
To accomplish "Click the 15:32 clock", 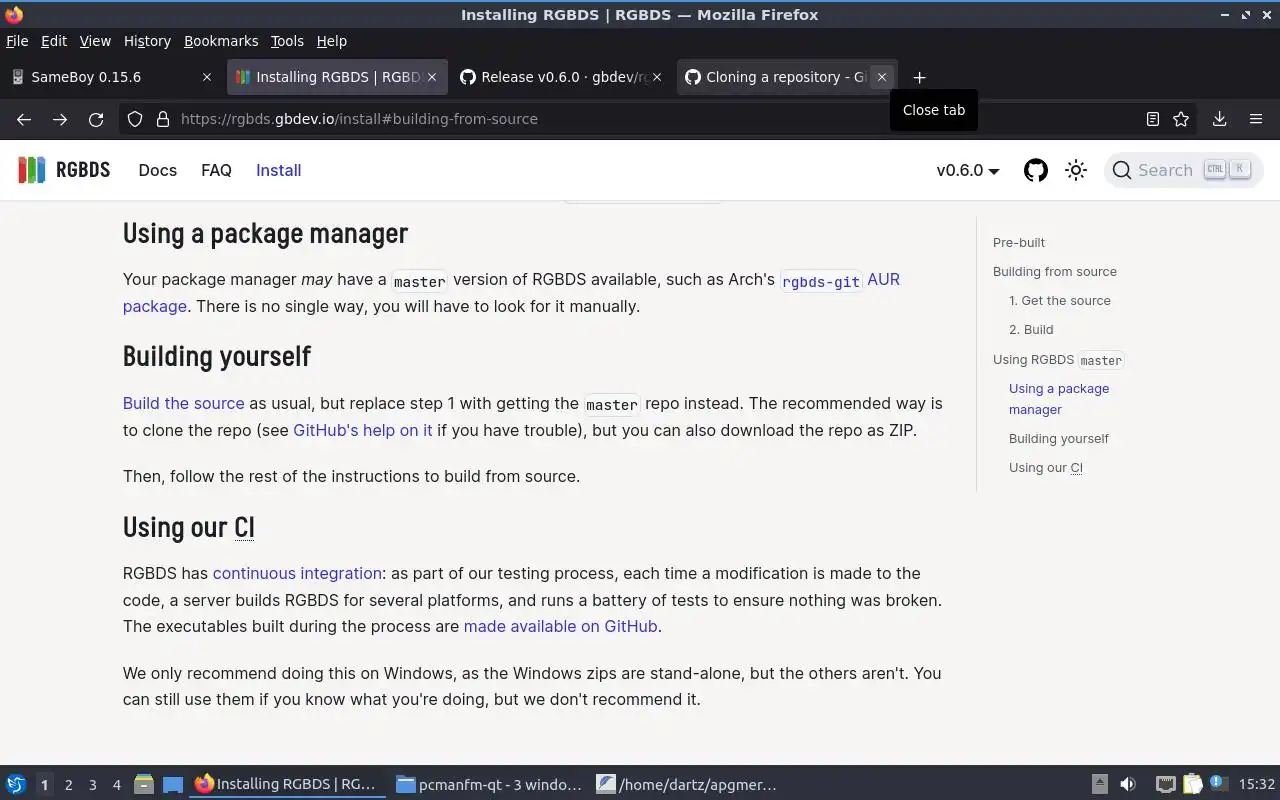I will pyautogui.click(x=1257, y=784).
